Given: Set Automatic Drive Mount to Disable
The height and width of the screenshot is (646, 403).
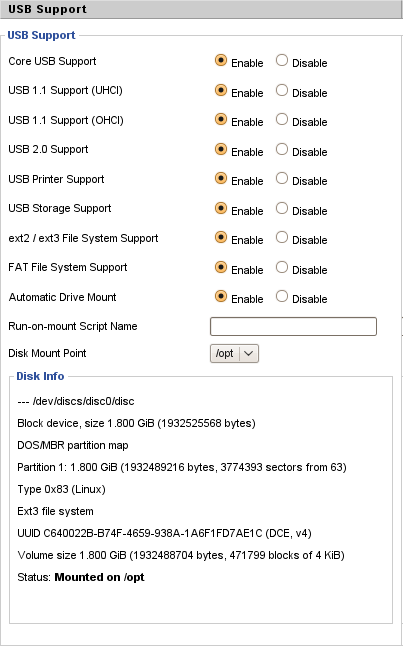Looking at the screenshot, I should [282, 296].
